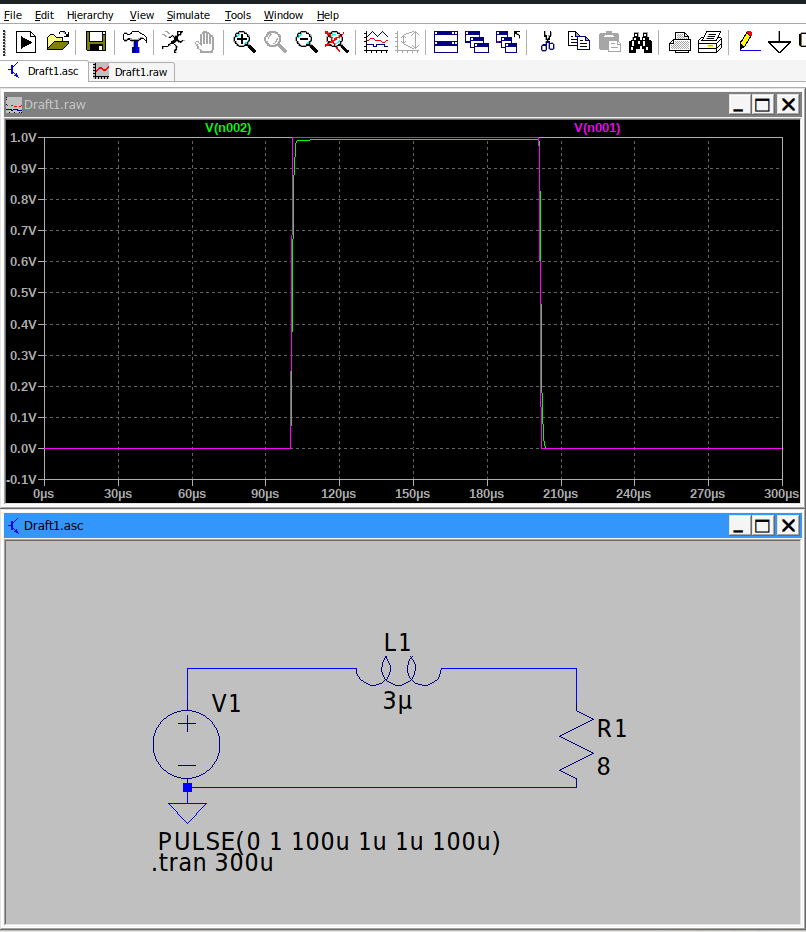Switch to the Draft1.asc tab
Viewport: 806px width, 932px height.
(x=45, y=72)
